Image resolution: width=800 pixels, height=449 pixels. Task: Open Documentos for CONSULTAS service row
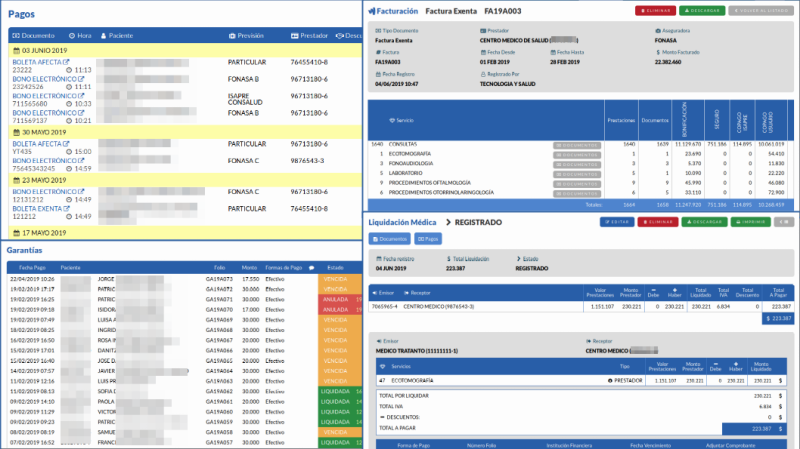(577, 145)
